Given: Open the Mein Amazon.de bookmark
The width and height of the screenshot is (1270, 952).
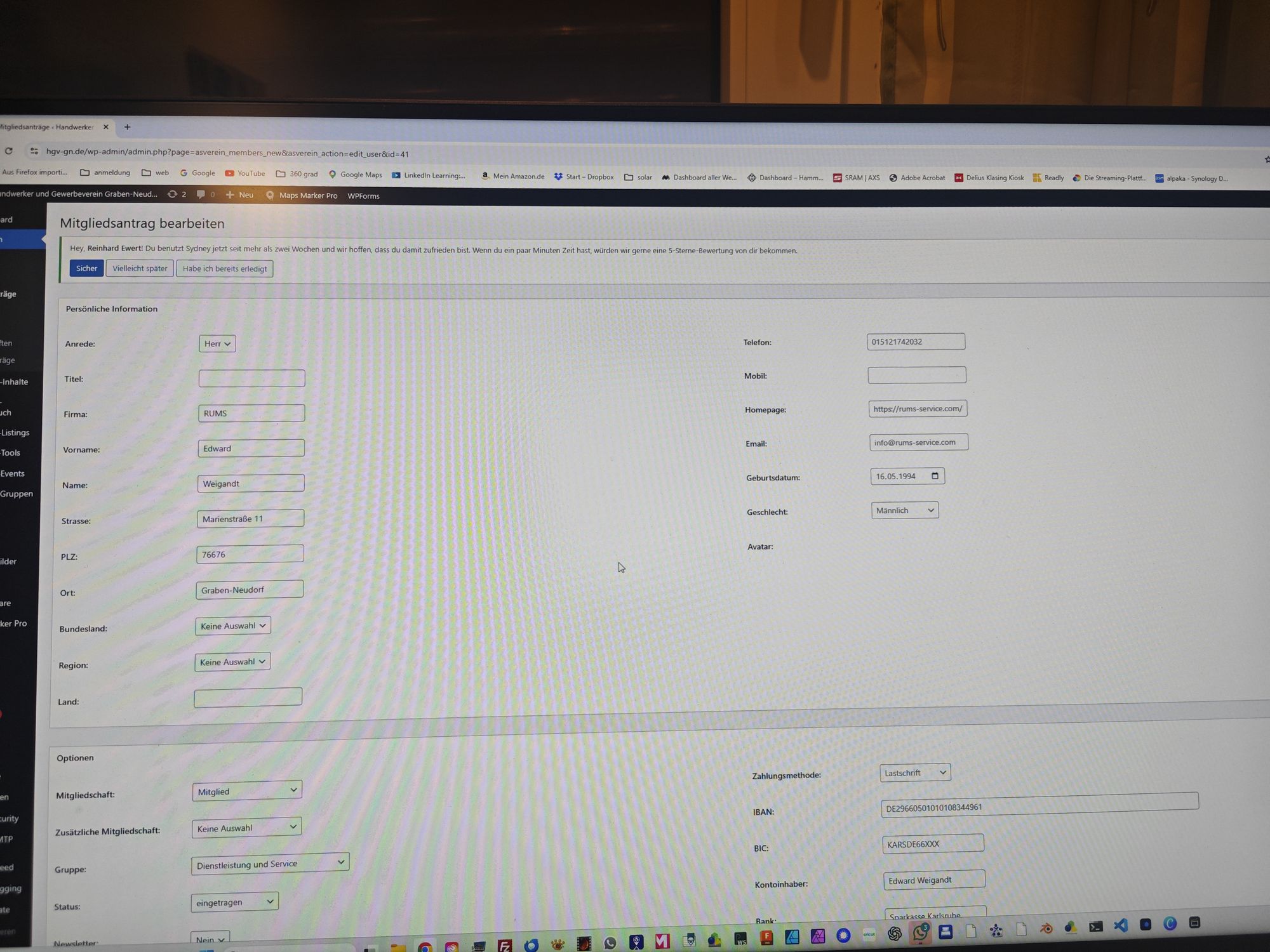Looking at the screenshot, I should coord(512,176).
